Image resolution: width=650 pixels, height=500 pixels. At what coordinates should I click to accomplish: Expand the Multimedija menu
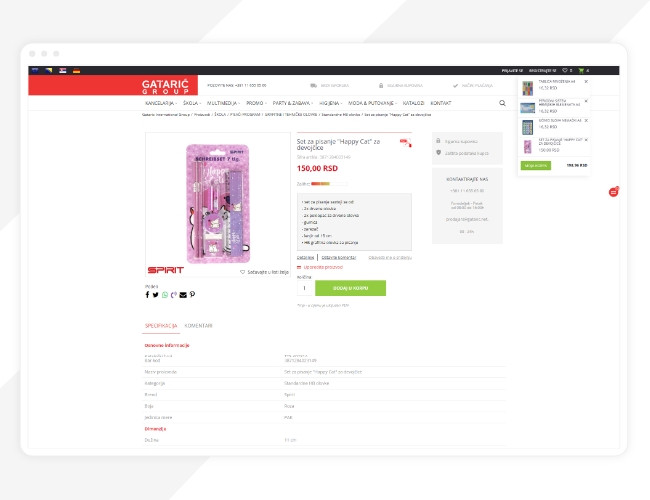[223, 103]
